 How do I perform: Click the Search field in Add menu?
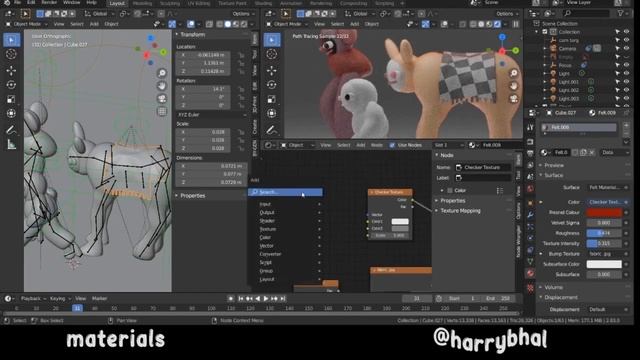[285, 192]
